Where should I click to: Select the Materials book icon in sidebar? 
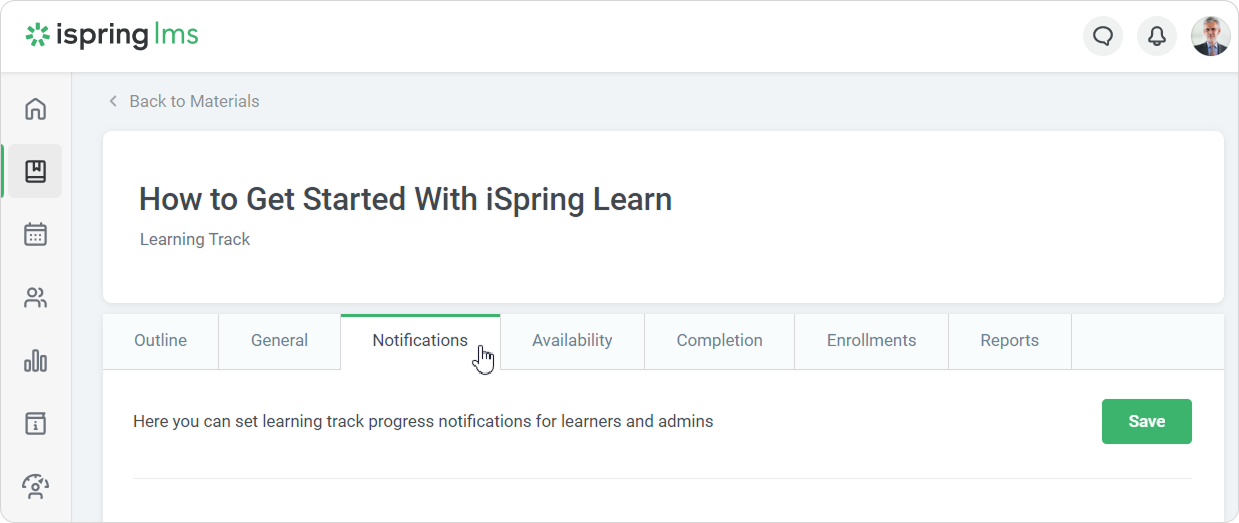click(x=36, y=171)
